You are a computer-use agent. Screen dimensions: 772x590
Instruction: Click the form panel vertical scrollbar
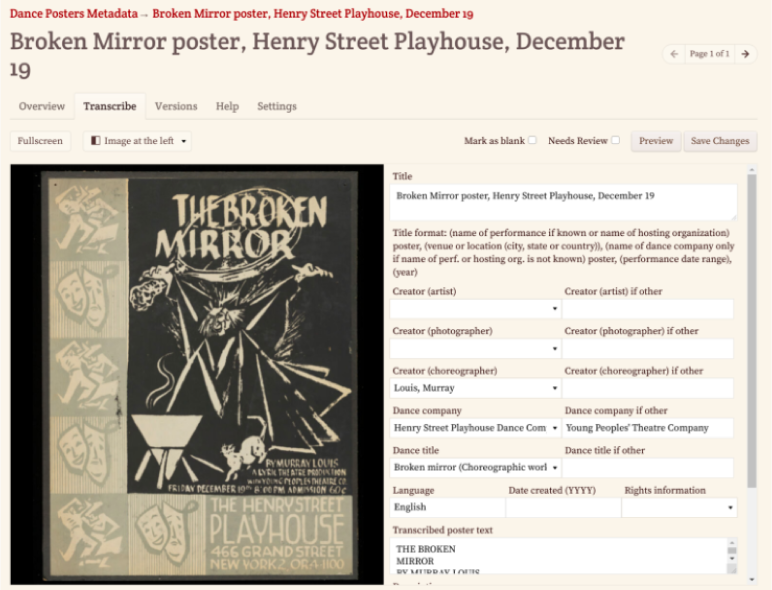[751, 331]
